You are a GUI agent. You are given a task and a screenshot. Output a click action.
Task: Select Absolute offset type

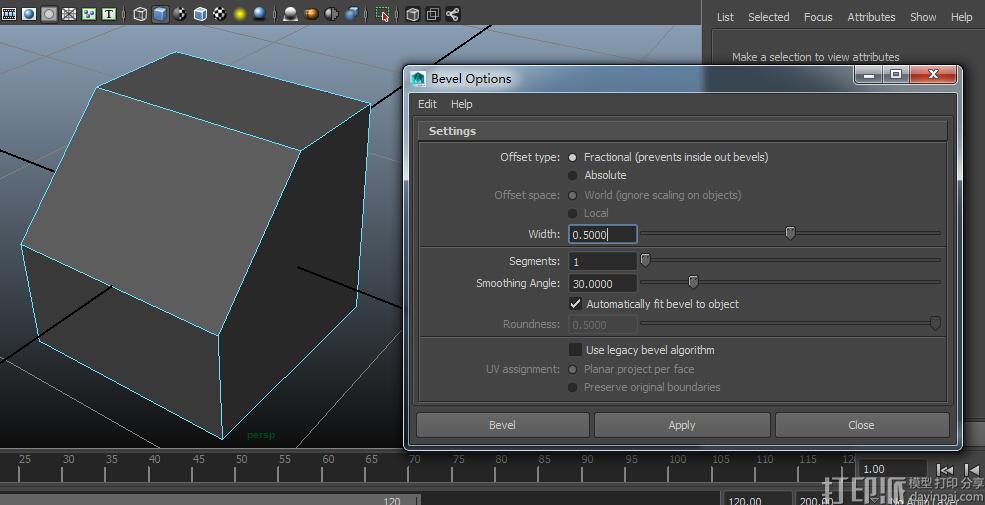point(572,175)
